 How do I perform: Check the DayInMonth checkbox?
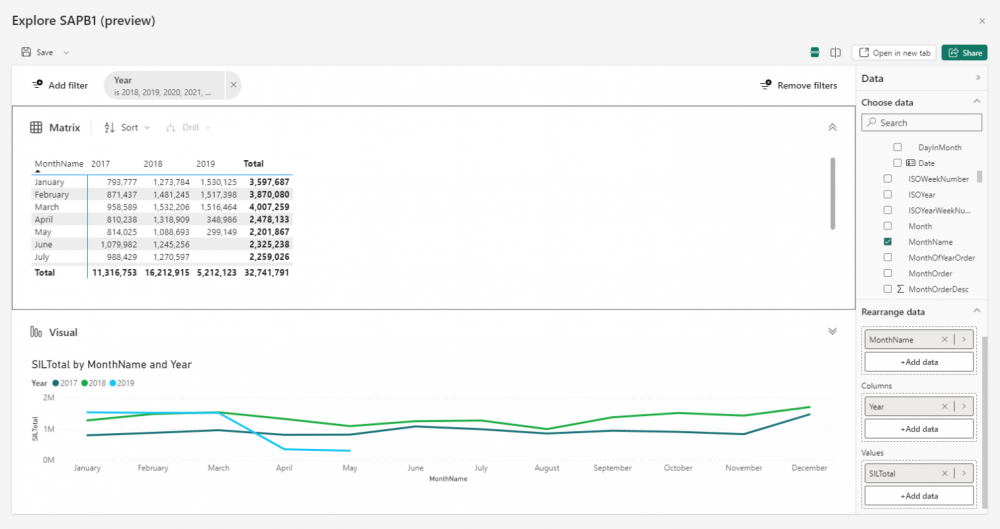coord(897,147)
